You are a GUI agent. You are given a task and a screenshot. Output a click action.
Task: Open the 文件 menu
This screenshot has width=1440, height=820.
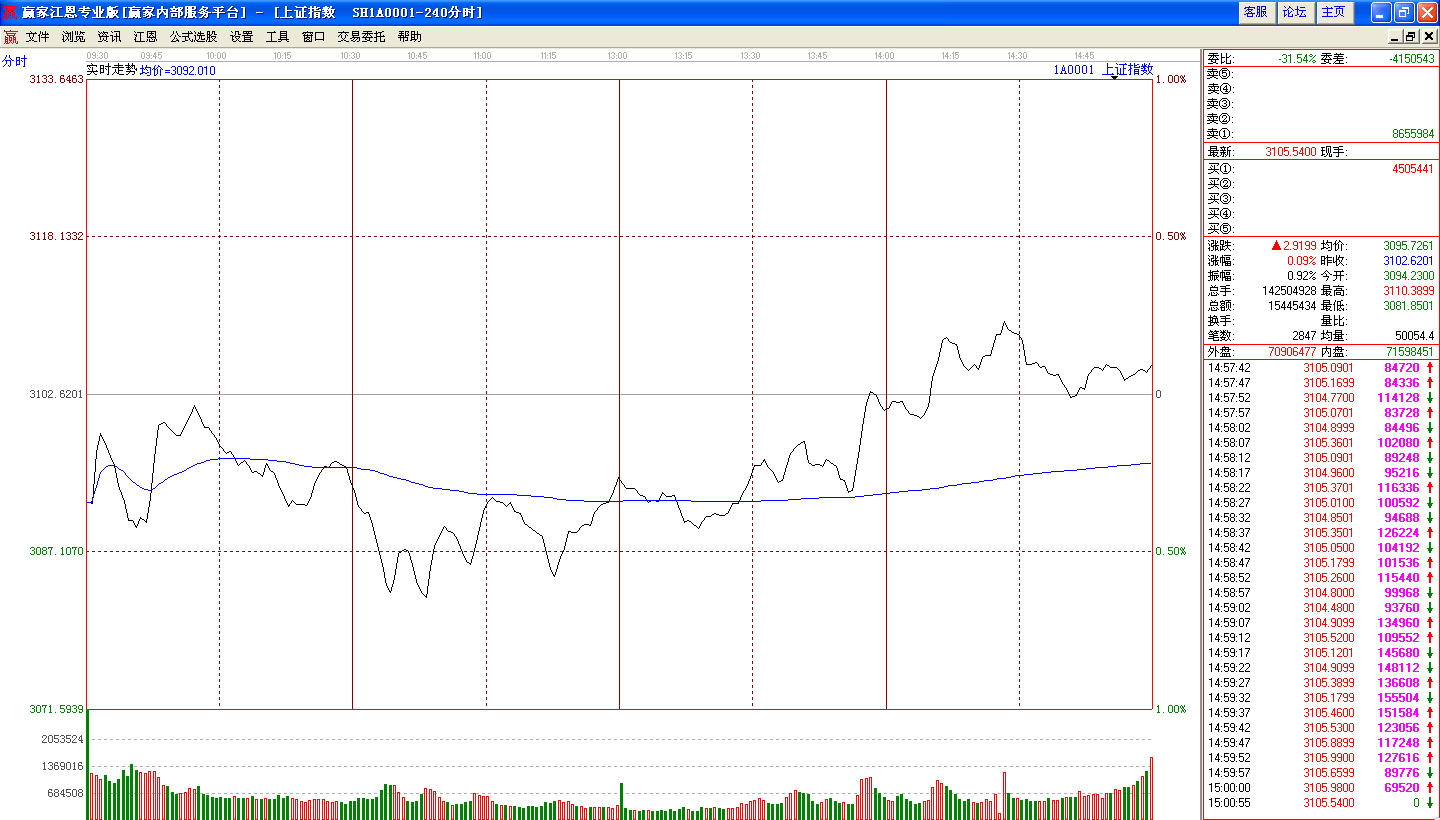coord(37,37)
